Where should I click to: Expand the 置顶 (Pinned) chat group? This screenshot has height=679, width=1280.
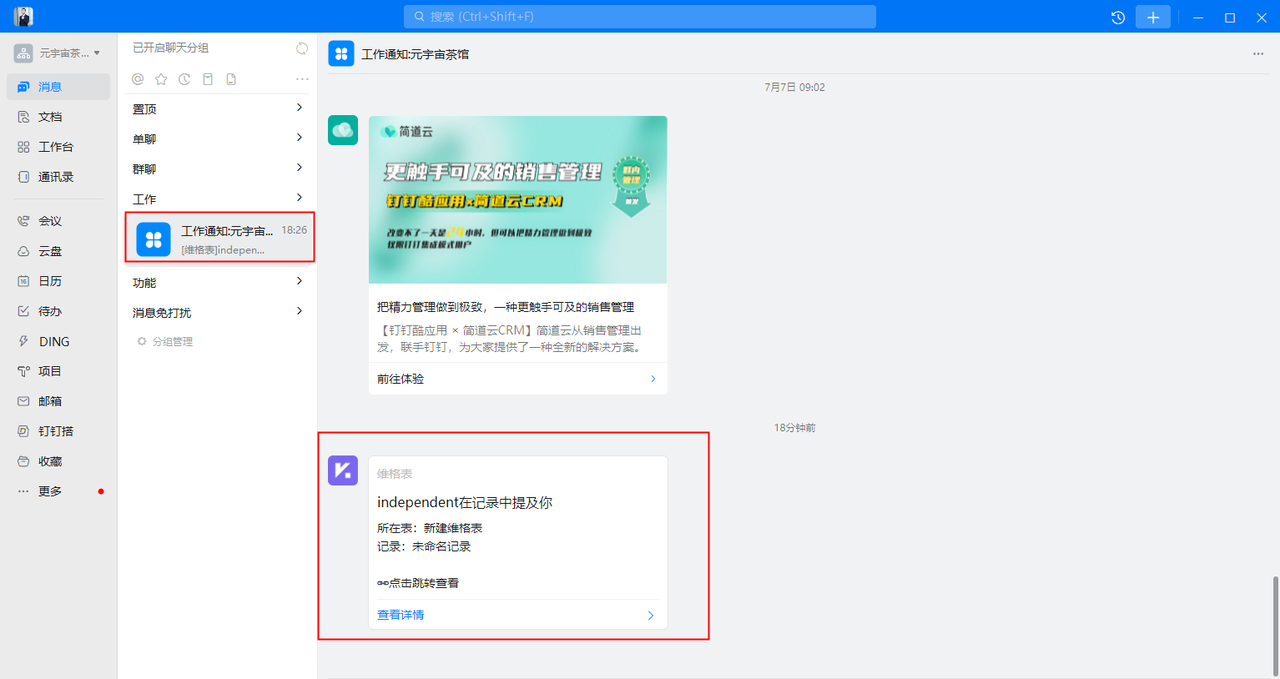pyautogui.click(x=217, y=109)
